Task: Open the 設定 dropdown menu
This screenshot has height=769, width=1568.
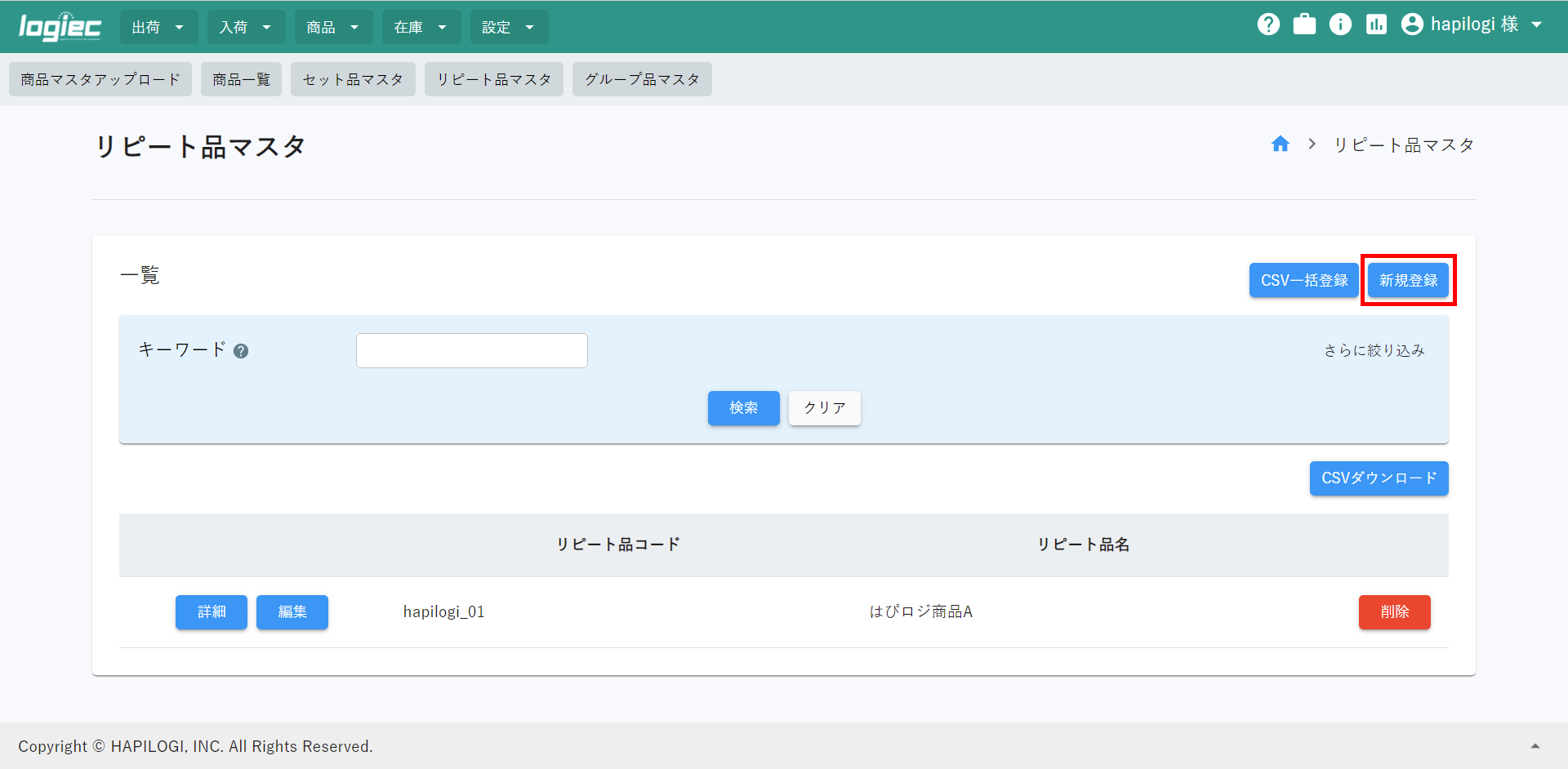Action: pyautogui.click(x=509, y=27)
